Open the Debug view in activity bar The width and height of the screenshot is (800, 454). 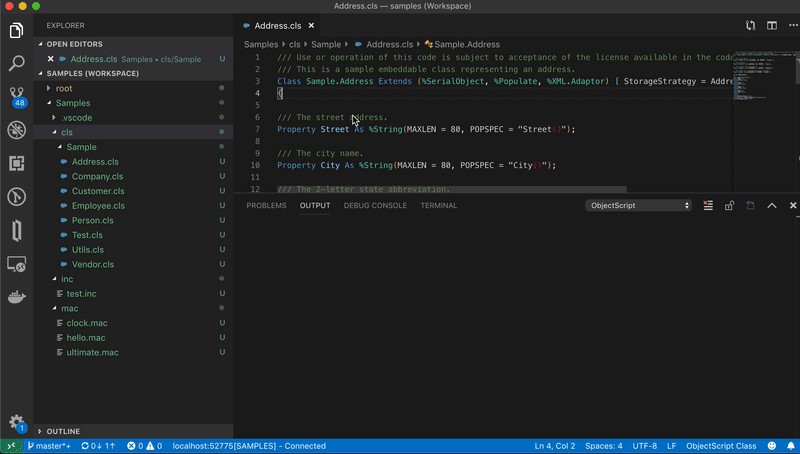click(x=16, y=130)
